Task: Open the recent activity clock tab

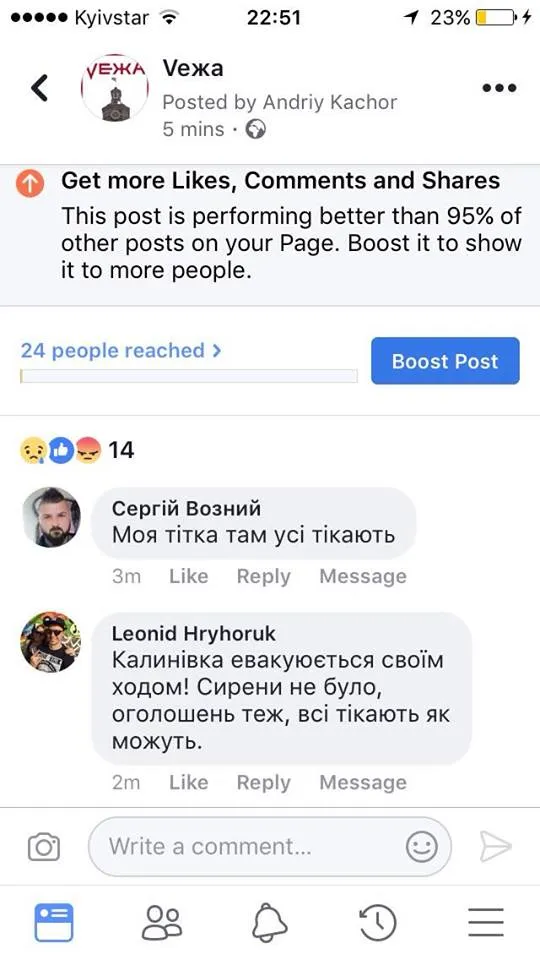Action: tap(377, 922)
